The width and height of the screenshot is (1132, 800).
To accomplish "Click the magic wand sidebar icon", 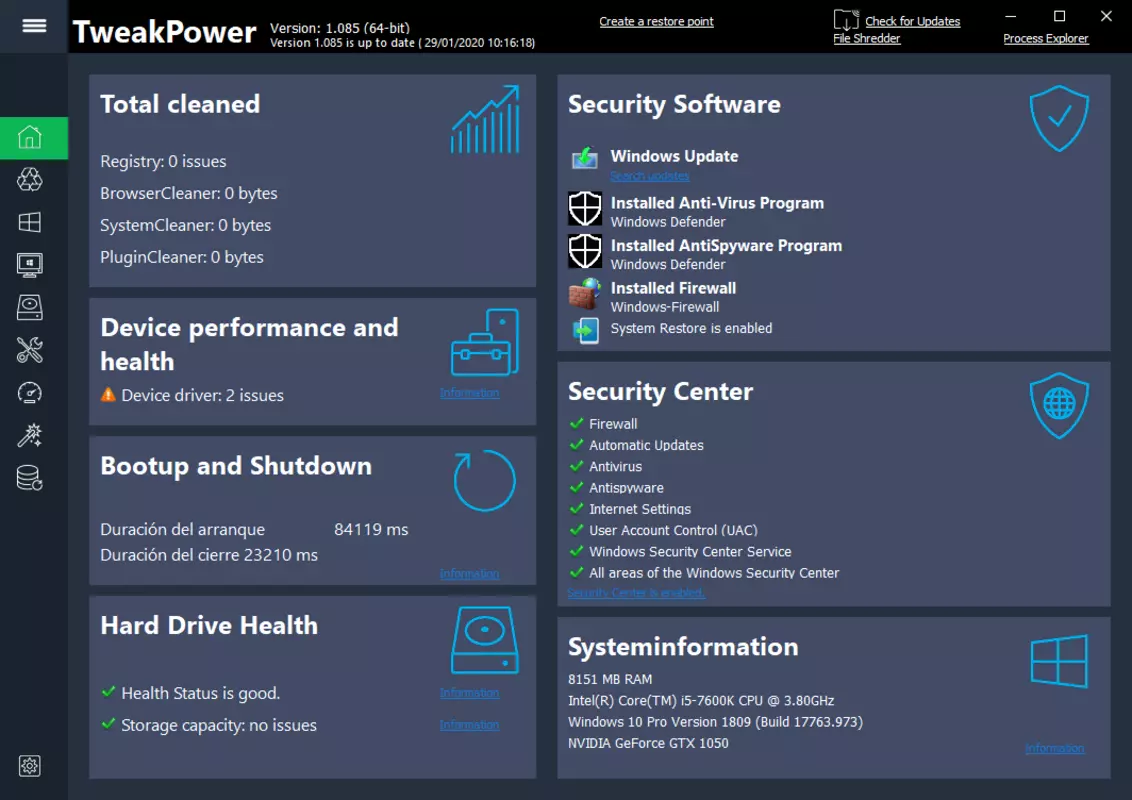I will [x=30, y=435].
